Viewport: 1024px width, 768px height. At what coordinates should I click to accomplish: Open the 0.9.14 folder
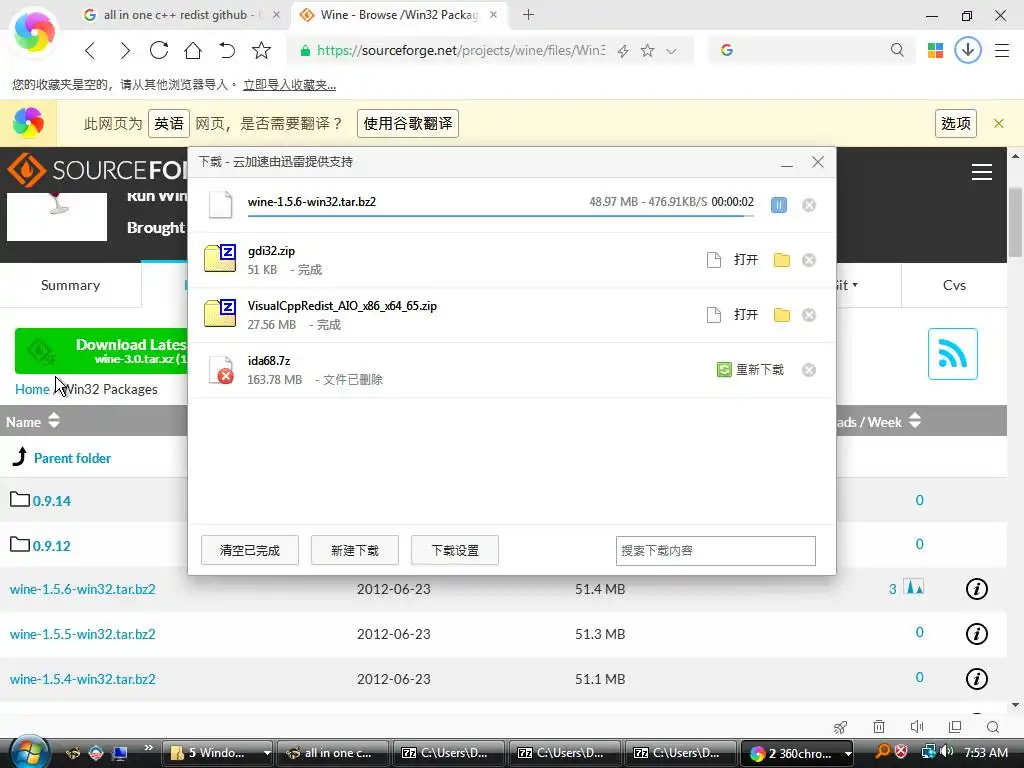tap(52, 501)
